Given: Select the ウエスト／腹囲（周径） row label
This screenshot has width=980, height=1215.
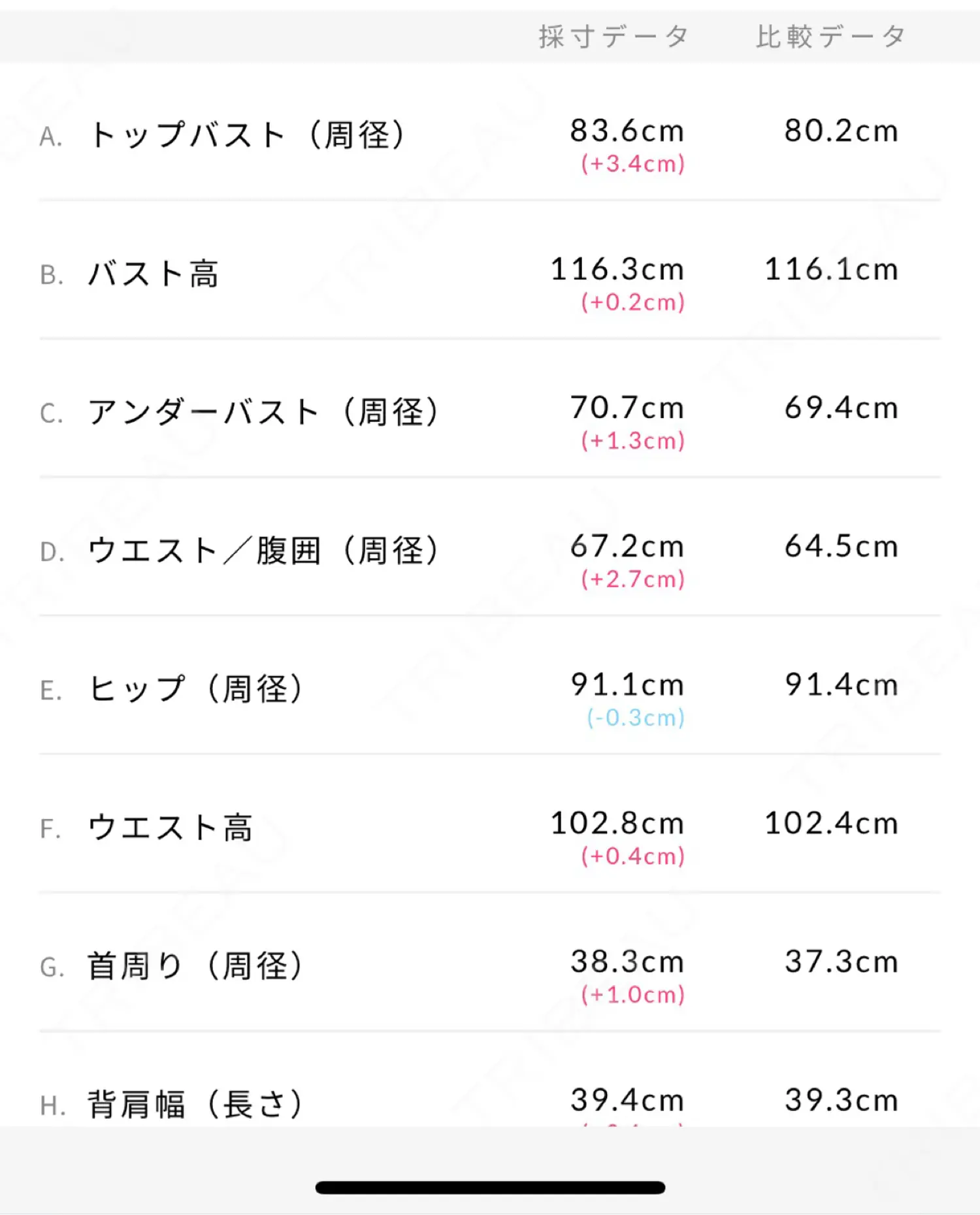Looking at the screenshot, I should [x=263, y=551].
